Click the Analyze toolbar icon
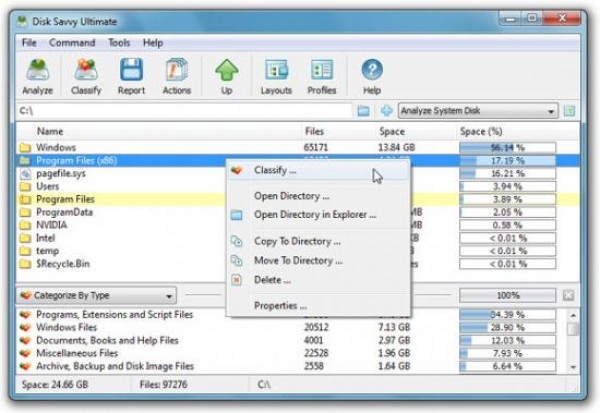This screenshot has height=413, width=600. point(38,77)
